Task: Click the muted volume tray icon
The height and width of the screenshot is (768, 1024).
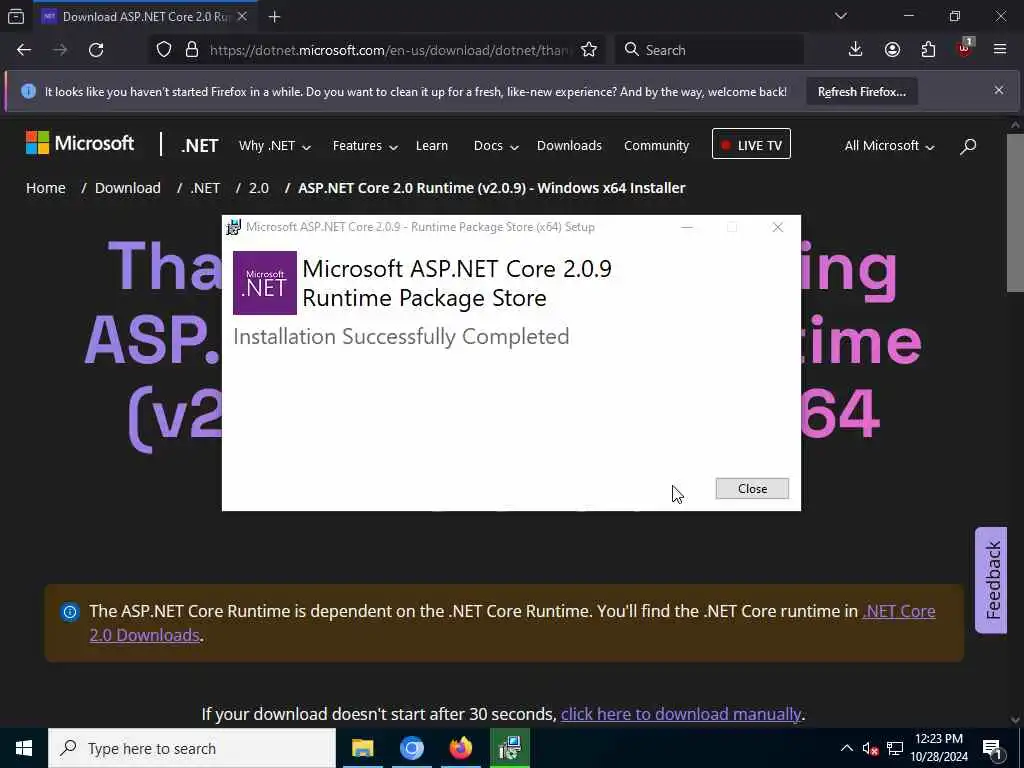Action: 870,749
